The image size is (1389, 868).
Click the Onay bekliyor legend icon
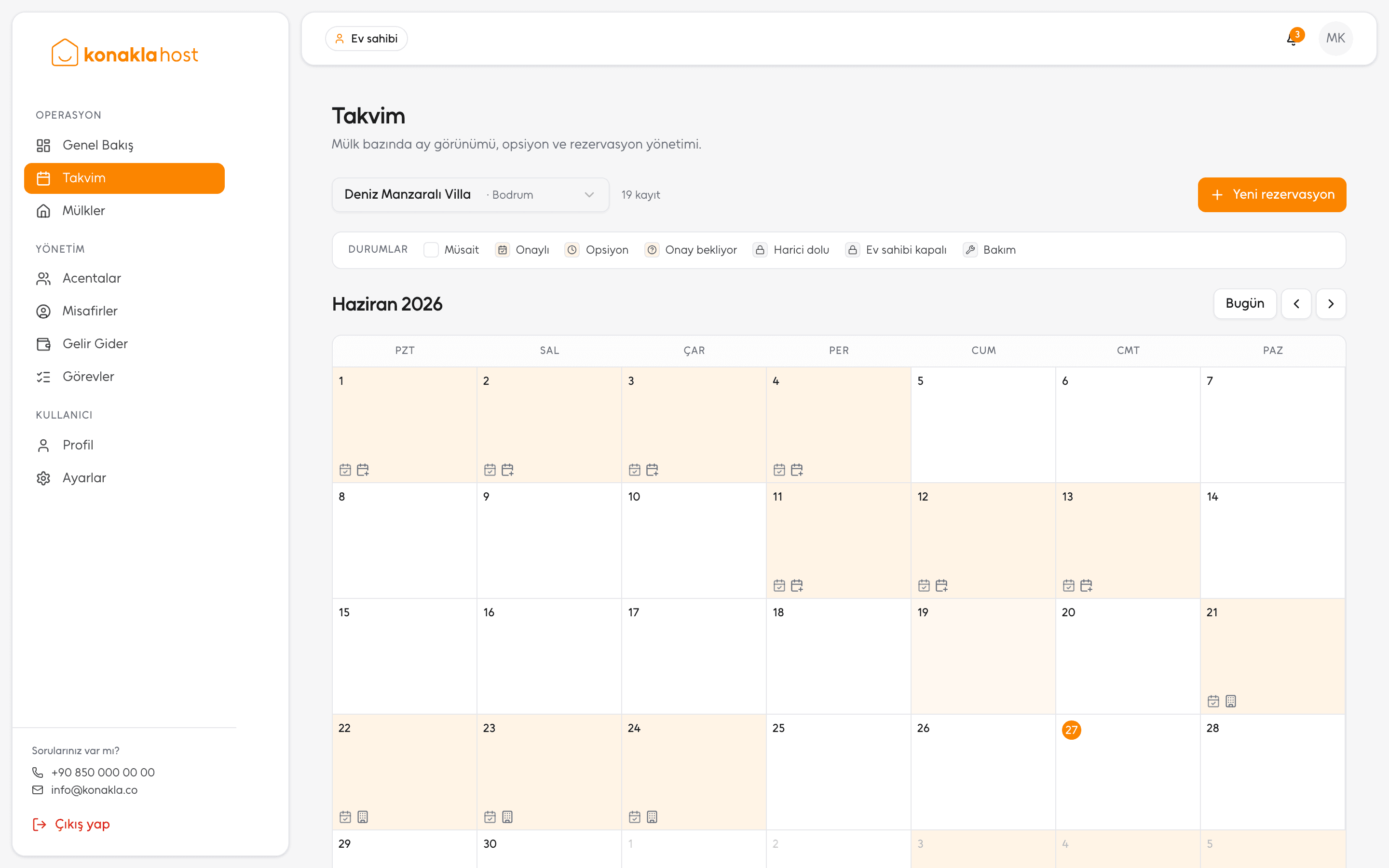[652, 250]
